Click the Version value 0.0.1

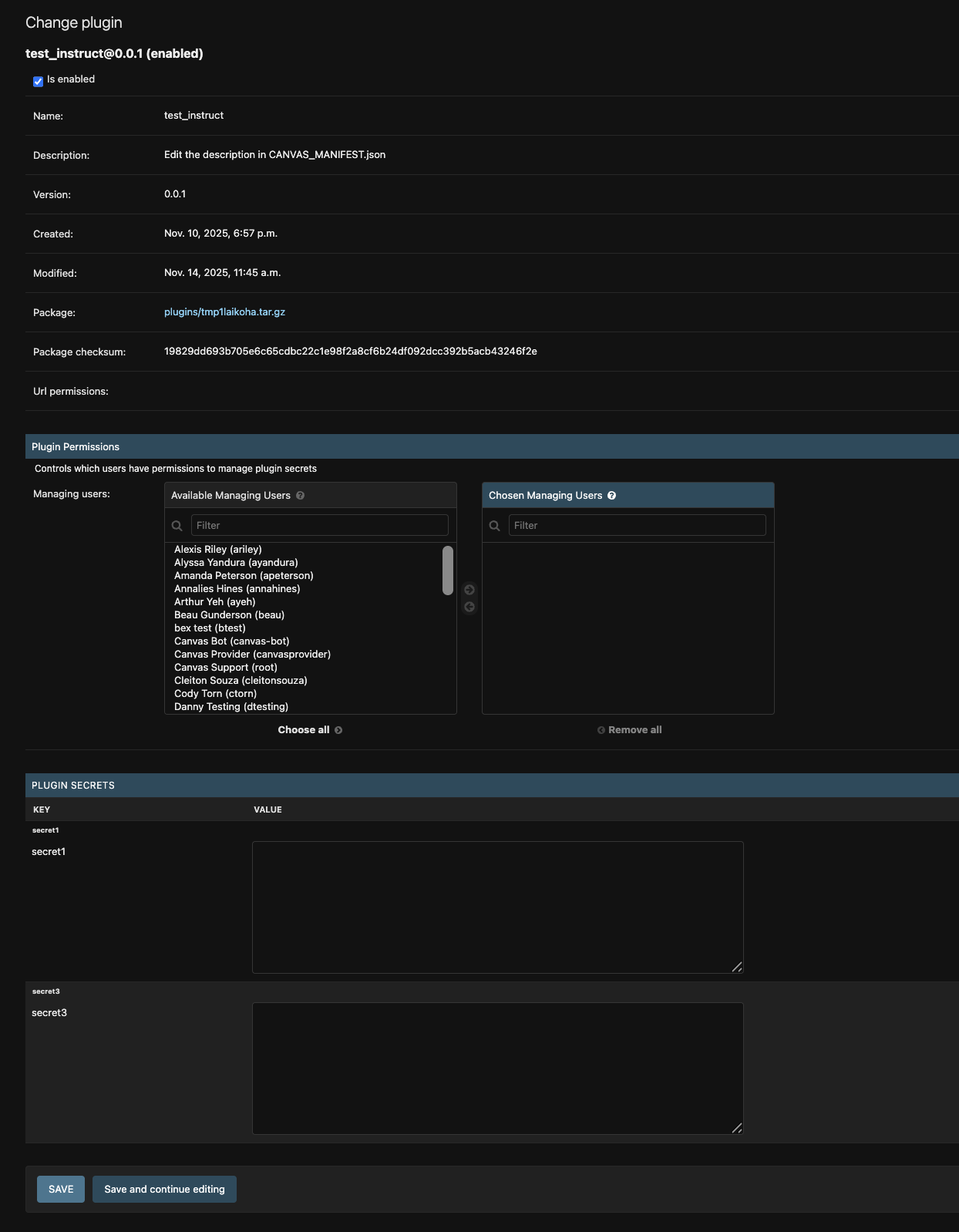(x=175, y=194)
